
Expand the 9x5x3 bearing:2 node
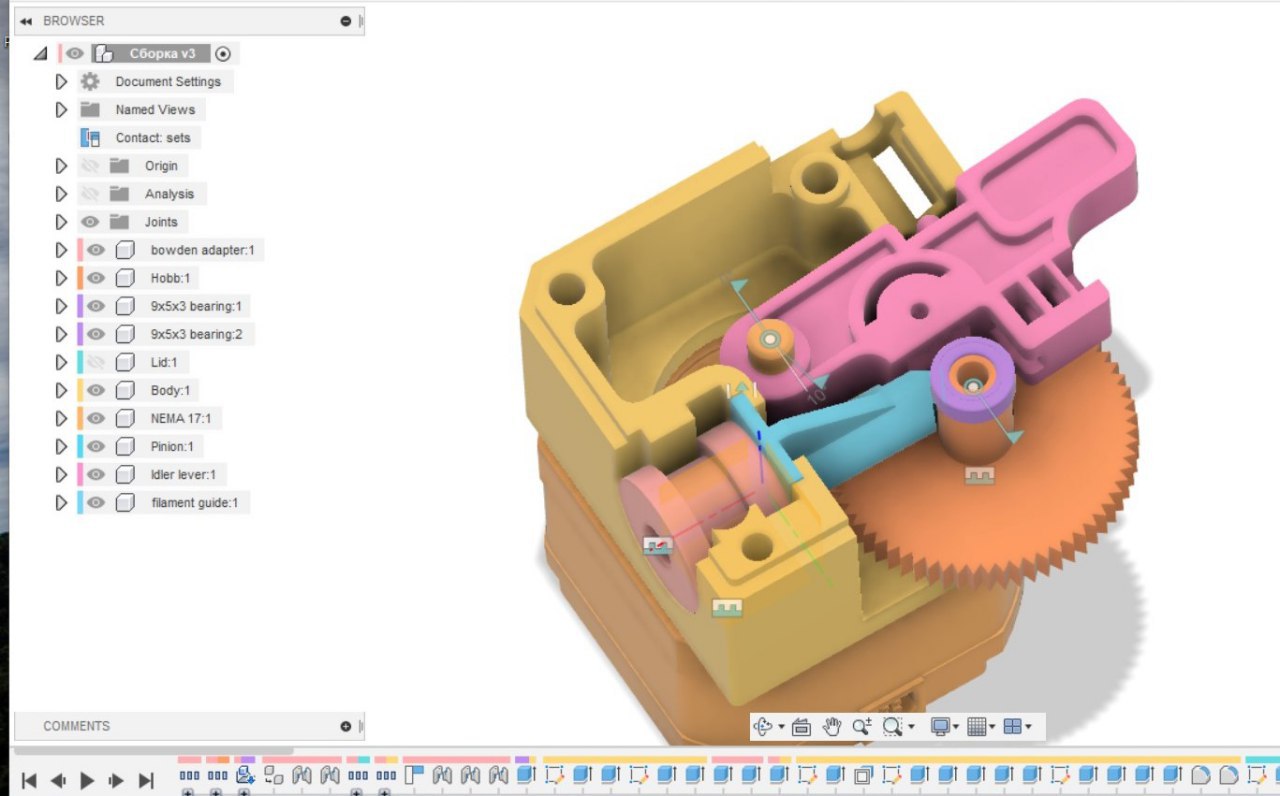coord(61,334)
